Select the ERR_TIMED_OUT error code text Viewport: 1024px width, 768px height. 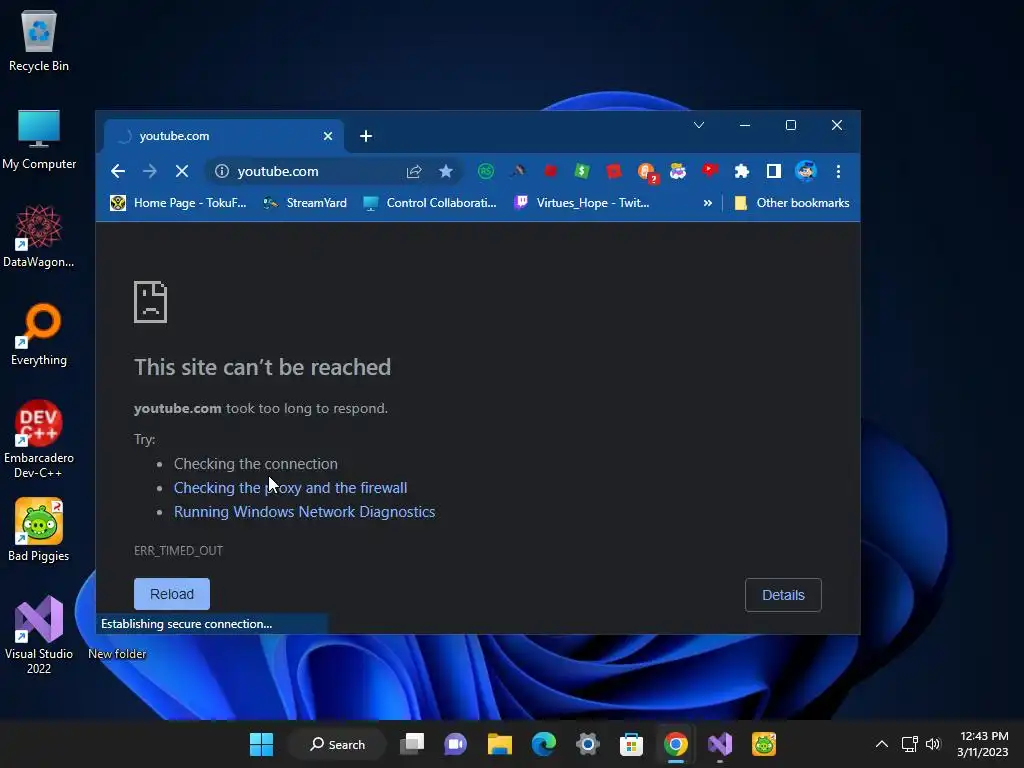point(178,551)
